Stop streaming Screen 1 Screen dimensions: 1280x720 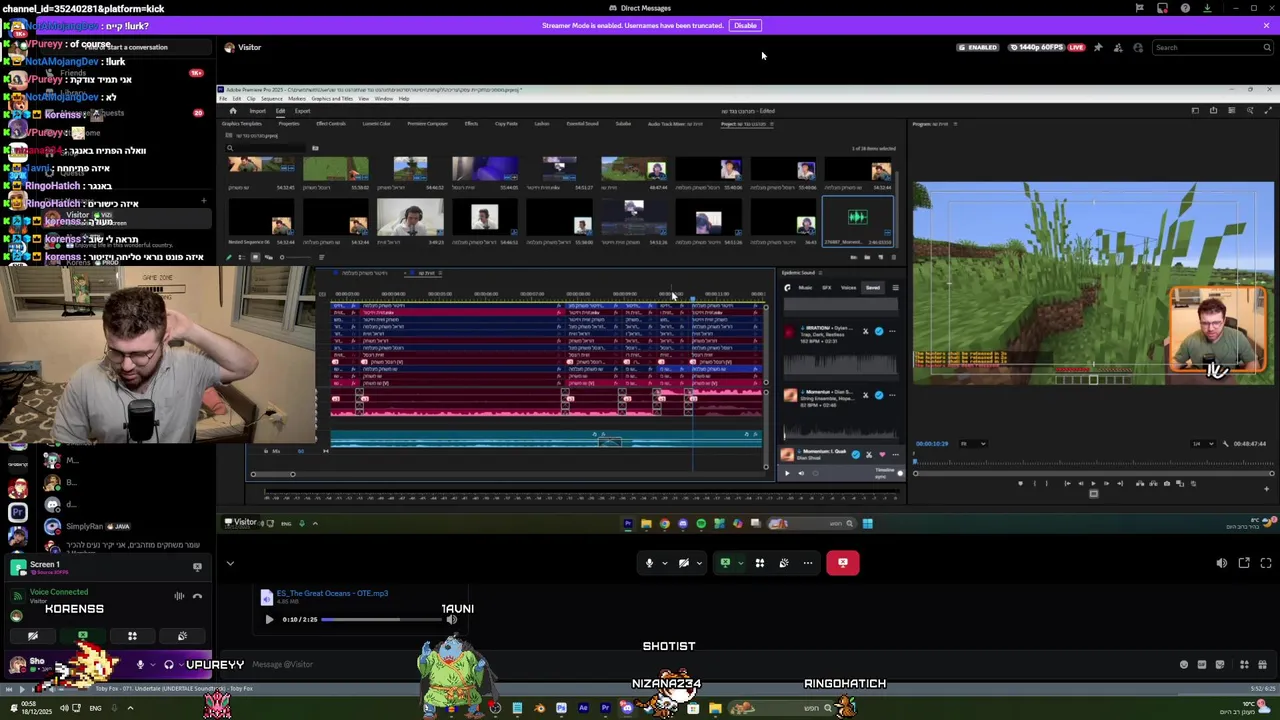(197, 567)
